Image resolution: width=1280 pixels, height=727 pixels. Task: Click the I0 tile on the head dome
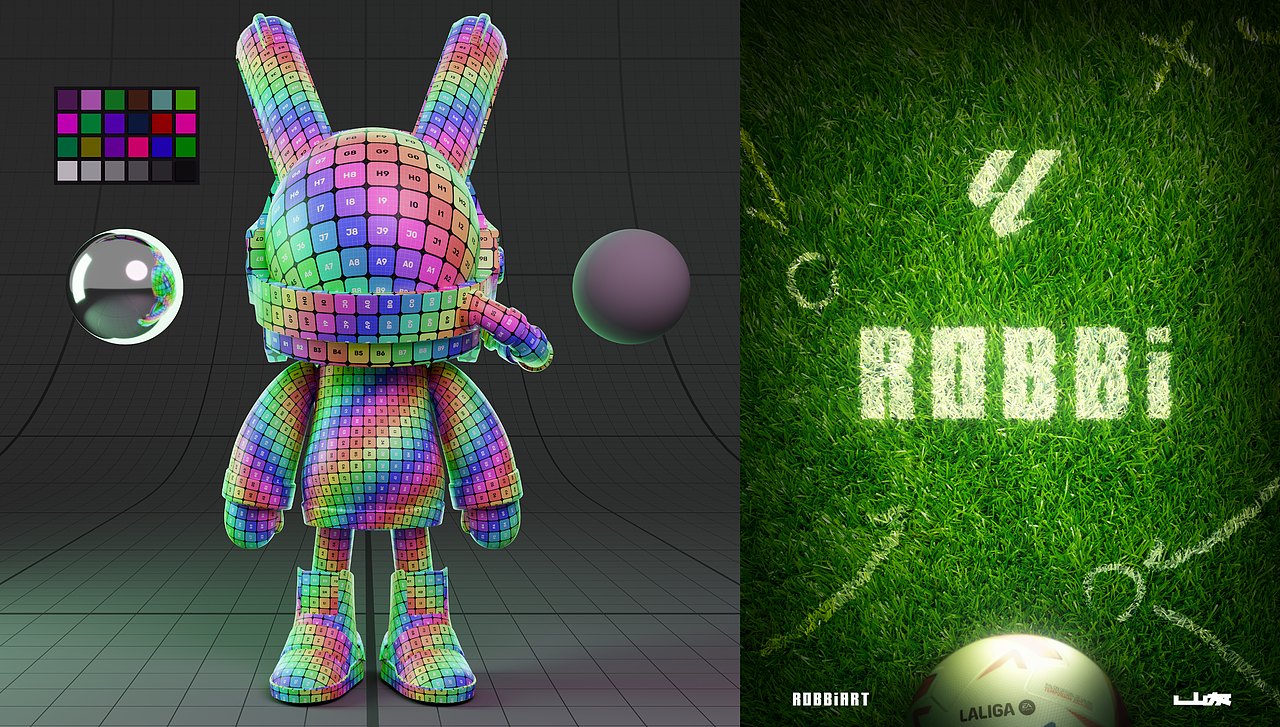point(414,205)
